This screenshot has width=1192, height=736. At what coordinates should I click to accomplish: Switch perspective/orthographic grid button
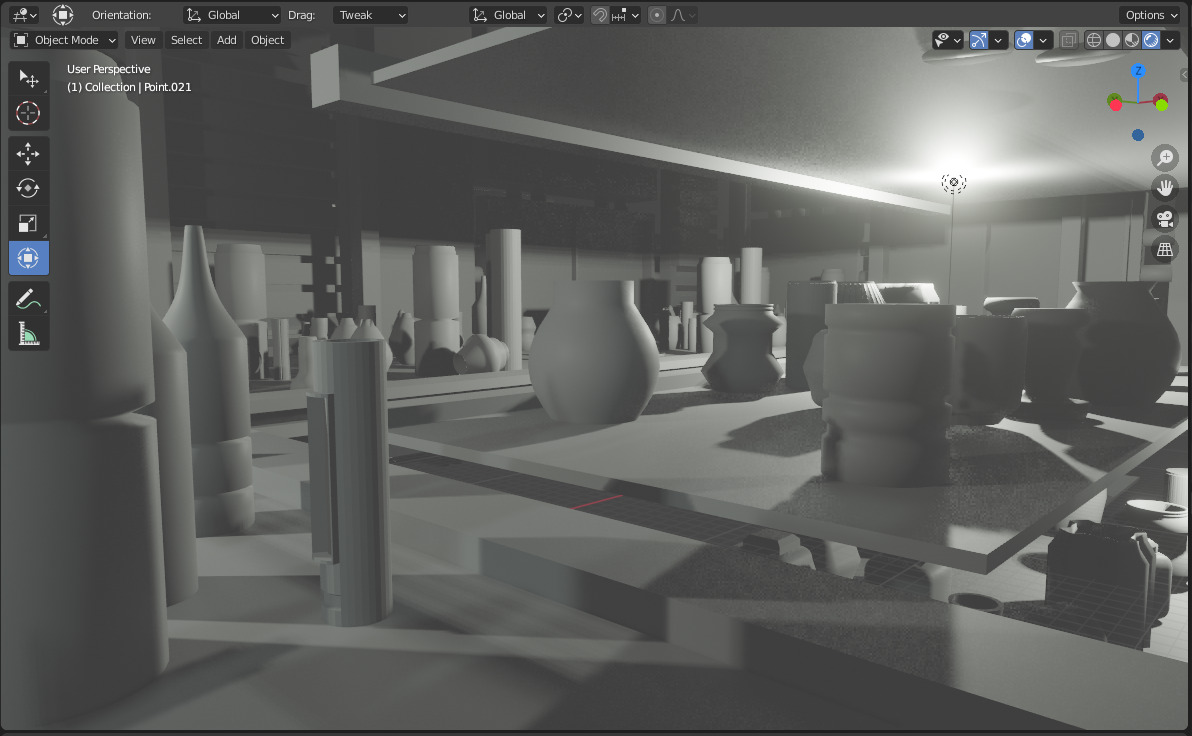point(1165,249)
